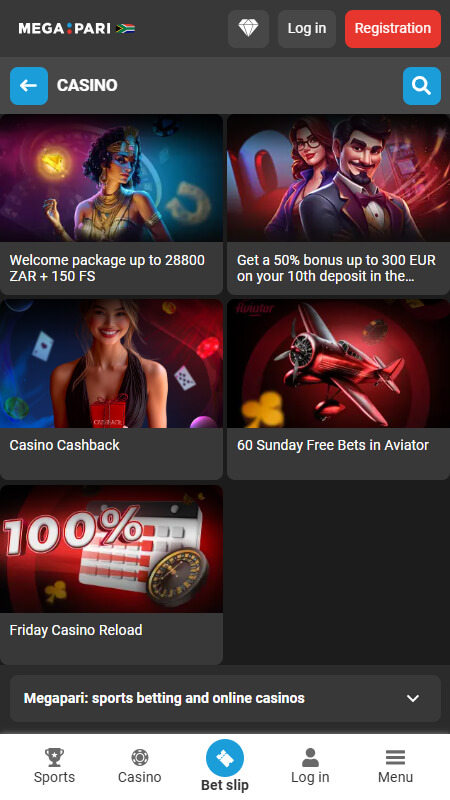Click the Megapari logo
Image resolution: width=450 pixels, height=800 pixels.
coord(64,29)
